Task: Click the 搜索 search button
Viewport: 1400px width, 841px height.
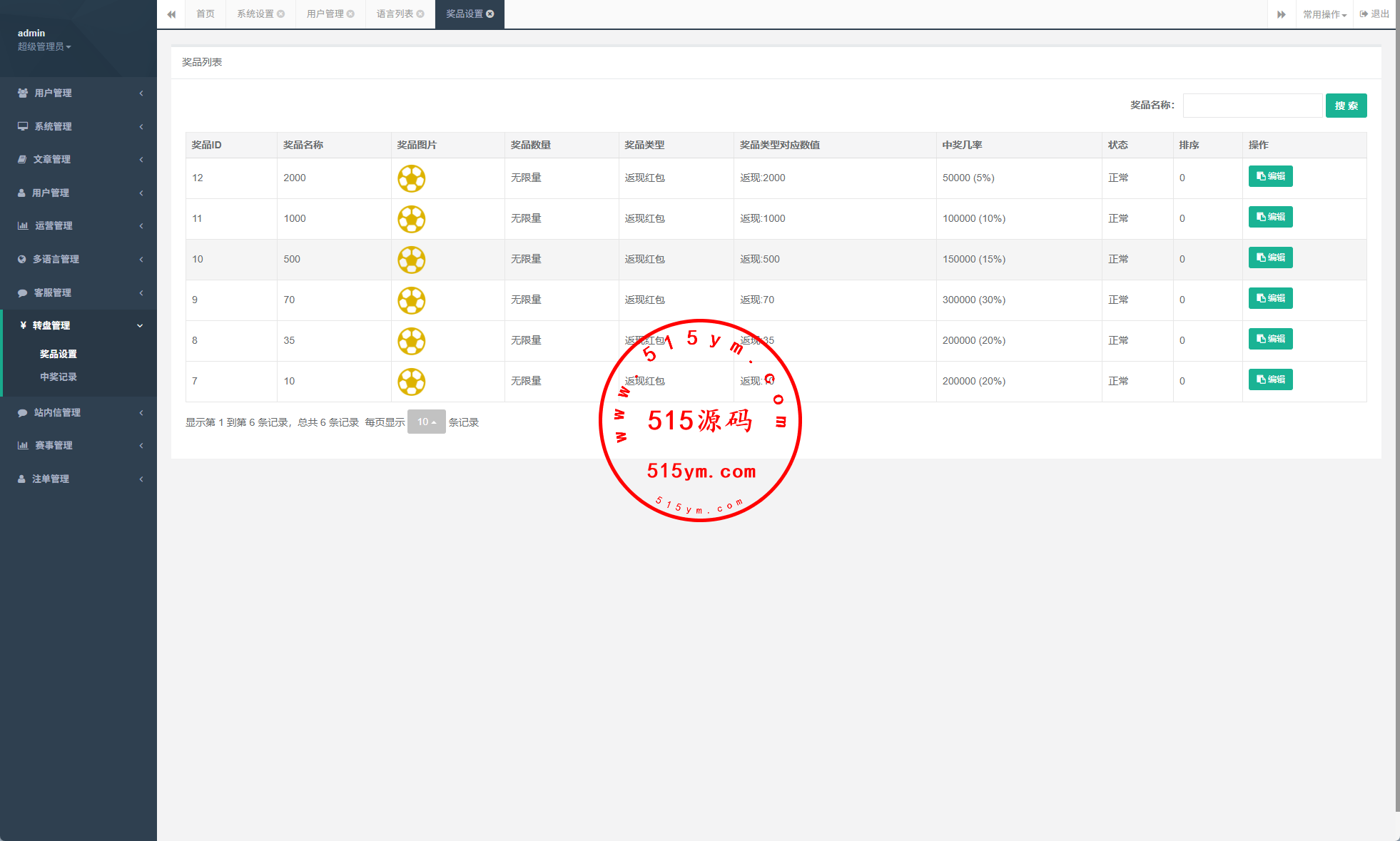Action: click(1346, 106)
